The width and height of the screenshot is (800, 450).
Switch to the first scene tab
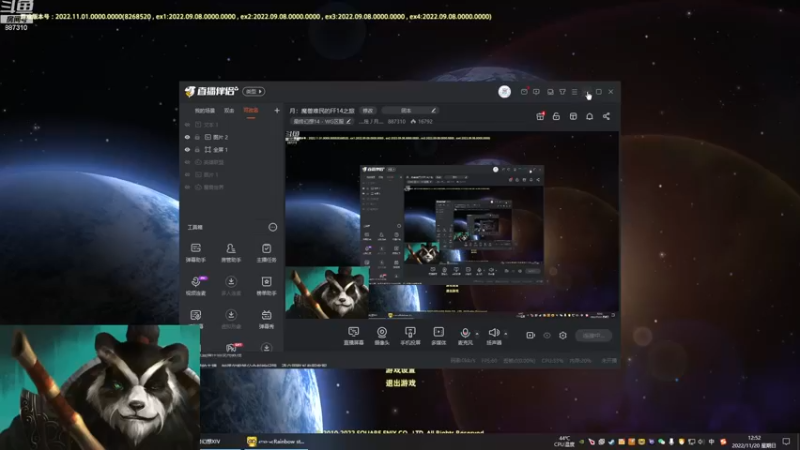click(x=205, y=110)
